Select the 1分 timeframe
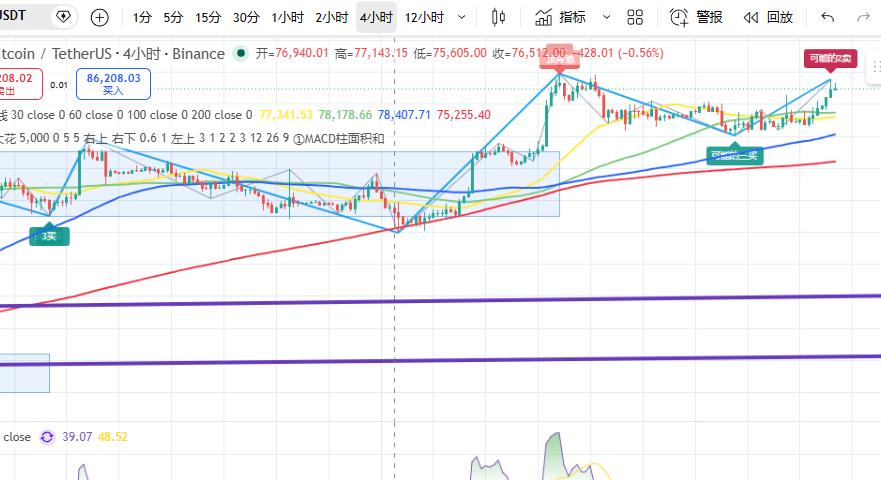The image size is (881, 480). (x=142, y=18)
